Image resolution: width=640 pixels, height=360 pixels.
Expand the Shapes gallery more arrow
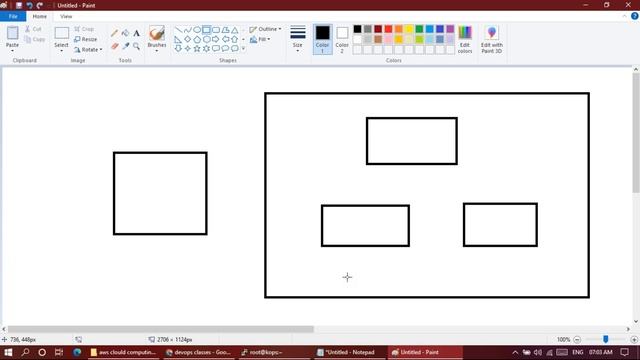click(x=244, y=49)
